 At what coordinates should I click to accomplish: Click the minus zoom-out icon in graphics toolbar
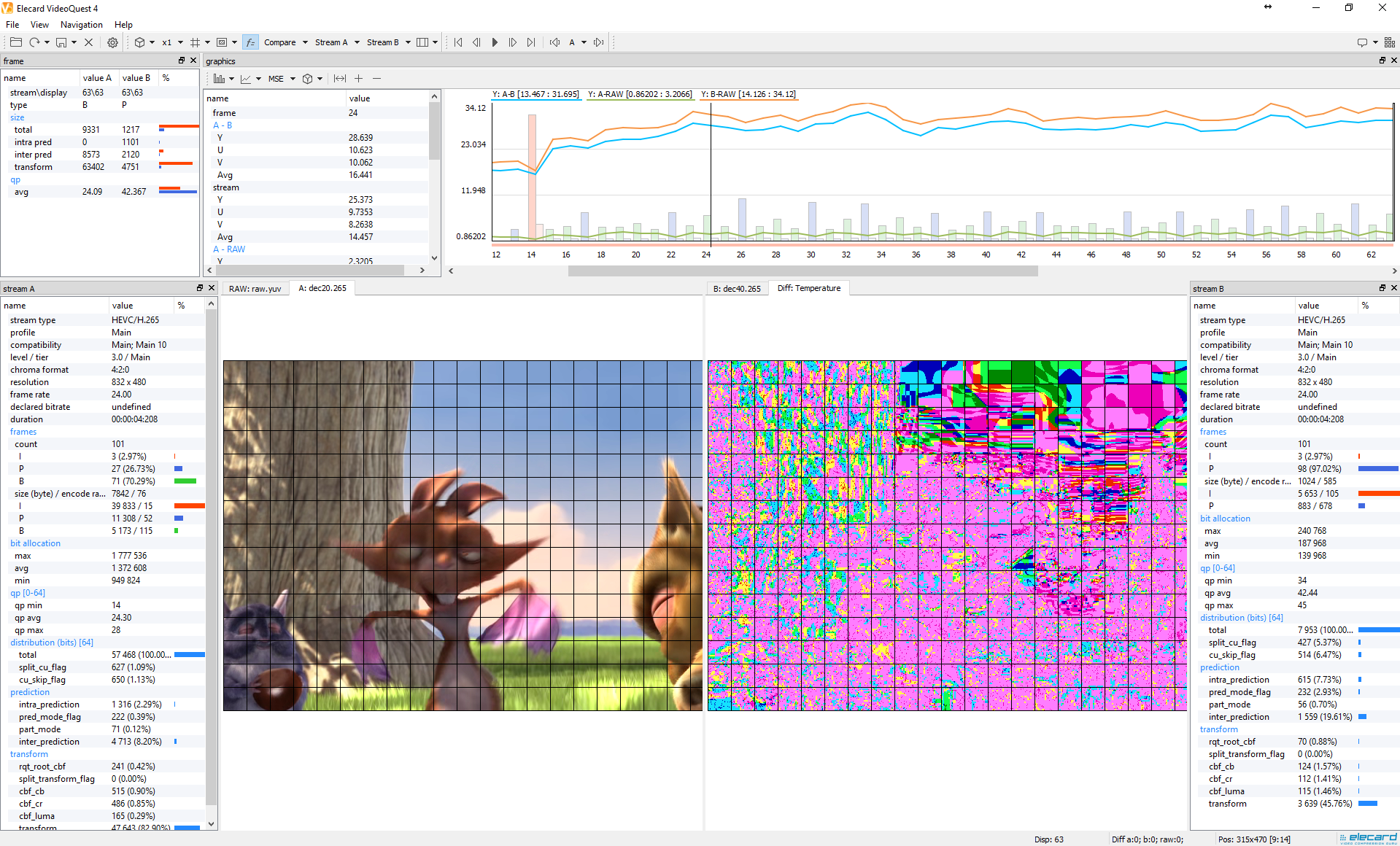tap(376, 79)
